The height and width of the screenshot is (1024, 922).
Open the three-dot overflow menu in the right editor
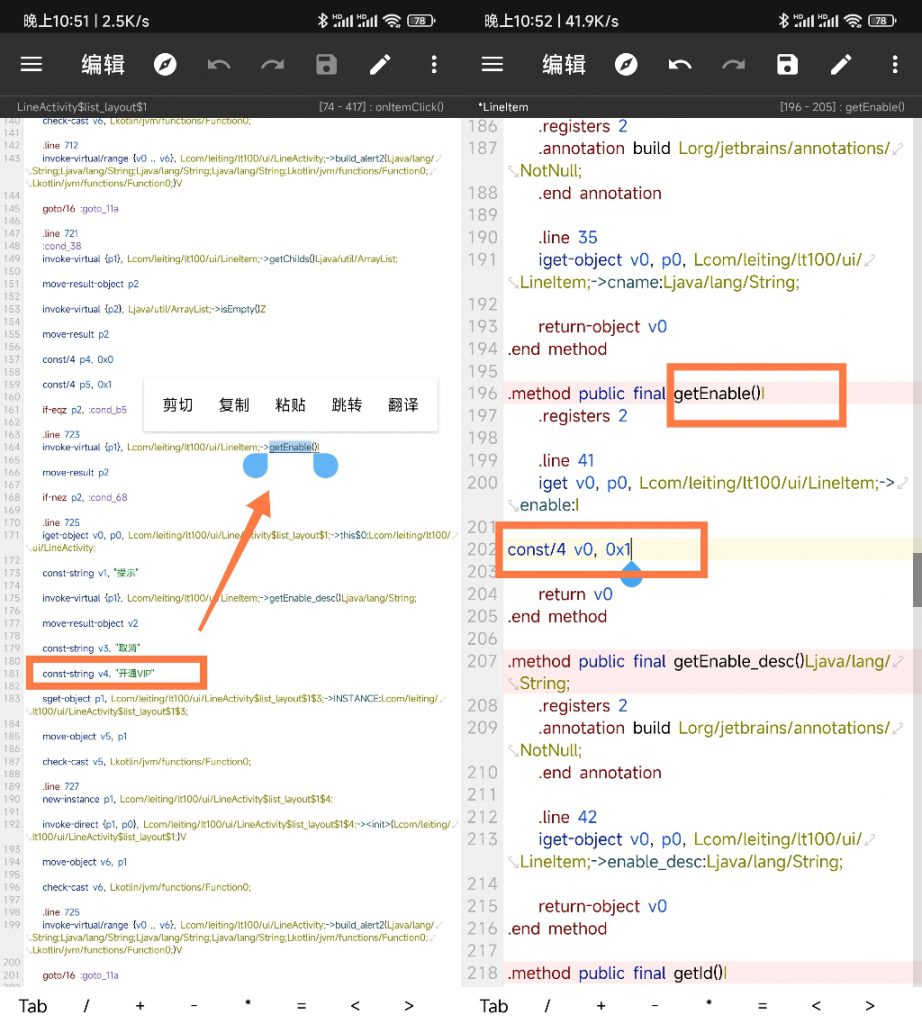pos(895,65)
